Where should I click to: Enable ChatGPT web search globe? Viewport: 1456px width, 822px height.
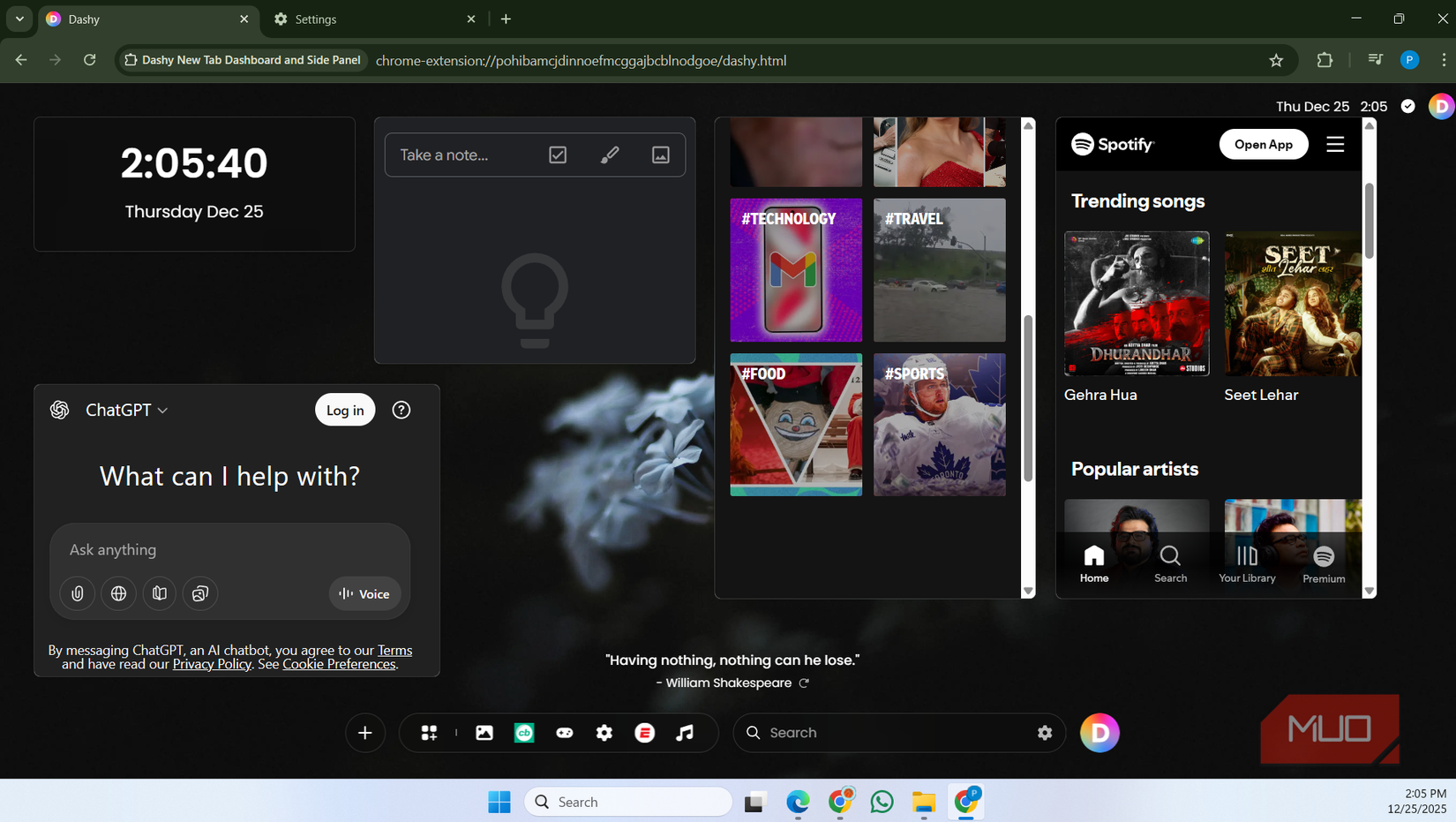(x=118, y=593)
